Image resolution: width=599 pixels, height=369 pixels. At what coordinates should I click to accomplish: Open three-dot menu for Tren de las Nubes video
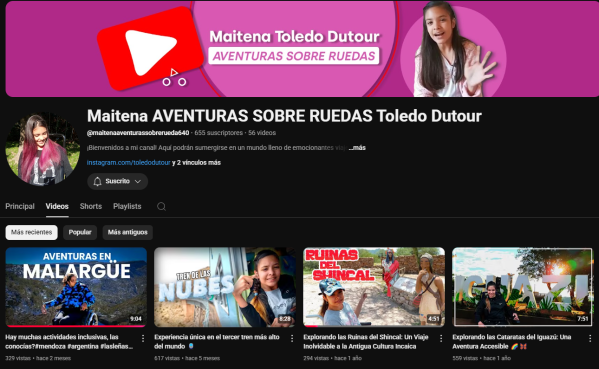[x=292, y=338]
